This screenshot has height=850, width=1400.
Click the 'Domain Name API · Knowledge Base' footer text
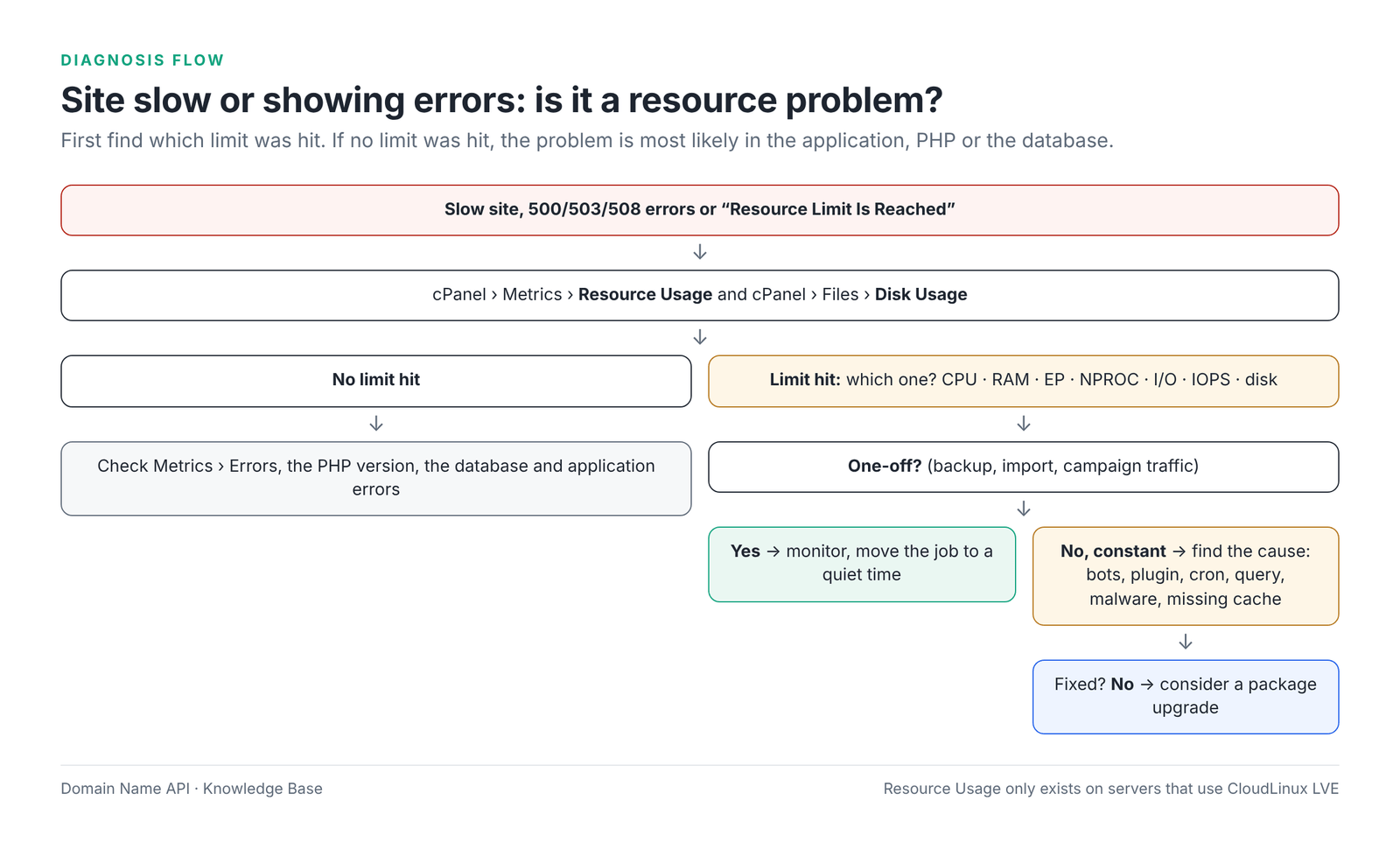[x=192, y=789]
